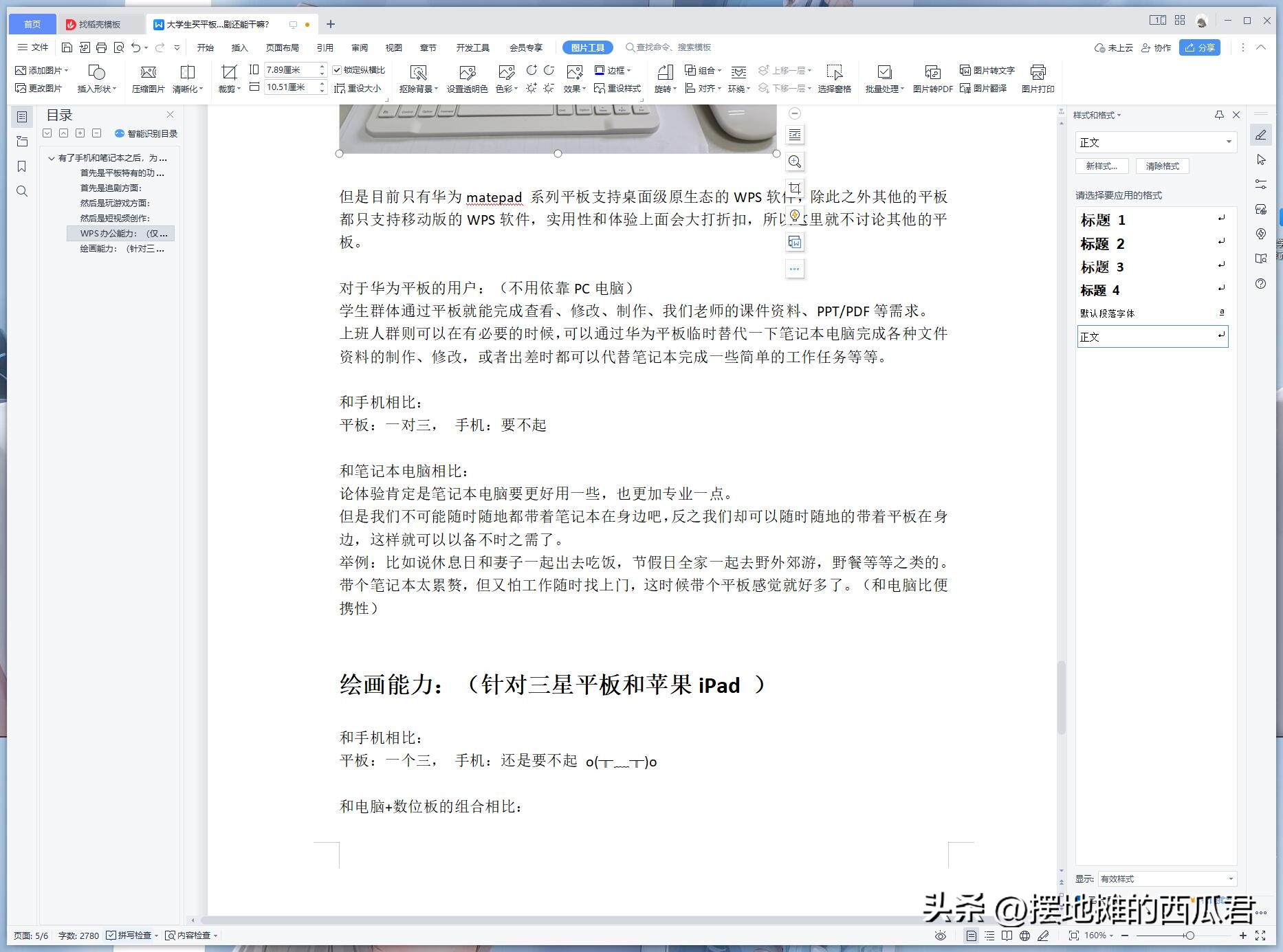This screenshot has height=952, width=1283.
Task: Apply the 标题 2 style
Action: coord(1152,244)
